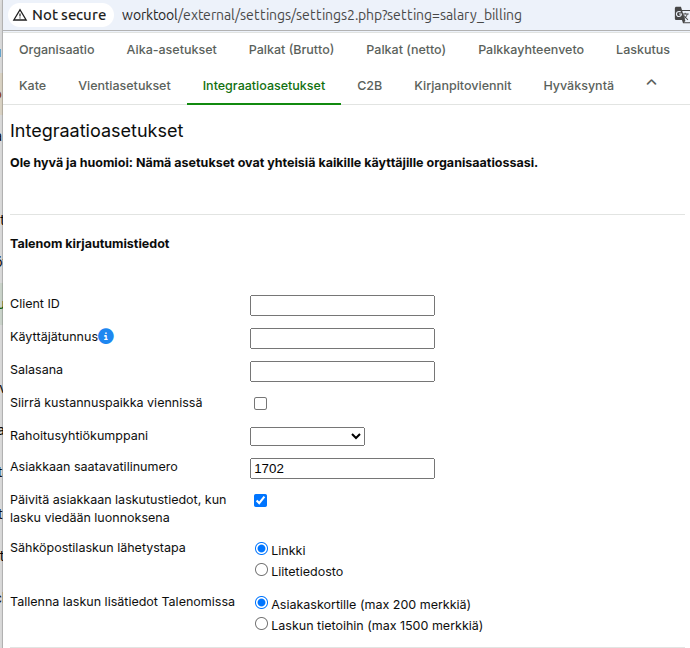Viewport: 690px width, 648px height.
Task: Open the C2B settings tab
Action: 370,86
